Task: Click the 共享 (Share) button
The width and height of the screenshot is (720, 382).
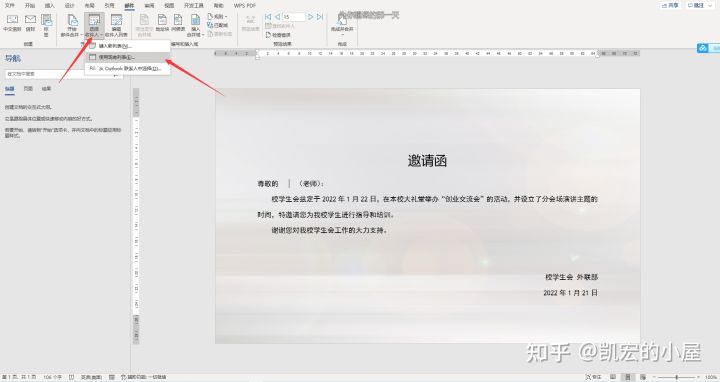Action: pos(670,6)
